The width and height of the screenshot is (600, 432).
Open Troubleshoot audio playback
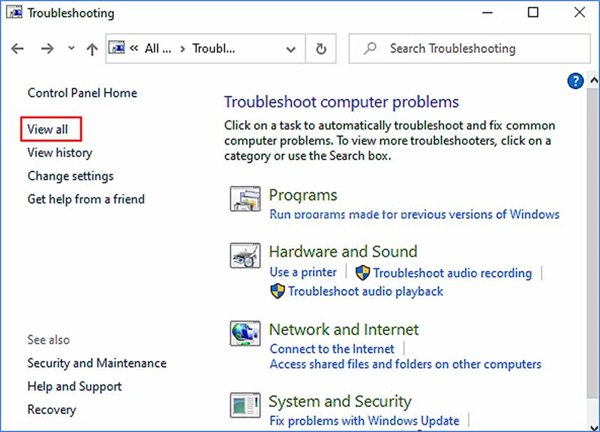[365, 291]
